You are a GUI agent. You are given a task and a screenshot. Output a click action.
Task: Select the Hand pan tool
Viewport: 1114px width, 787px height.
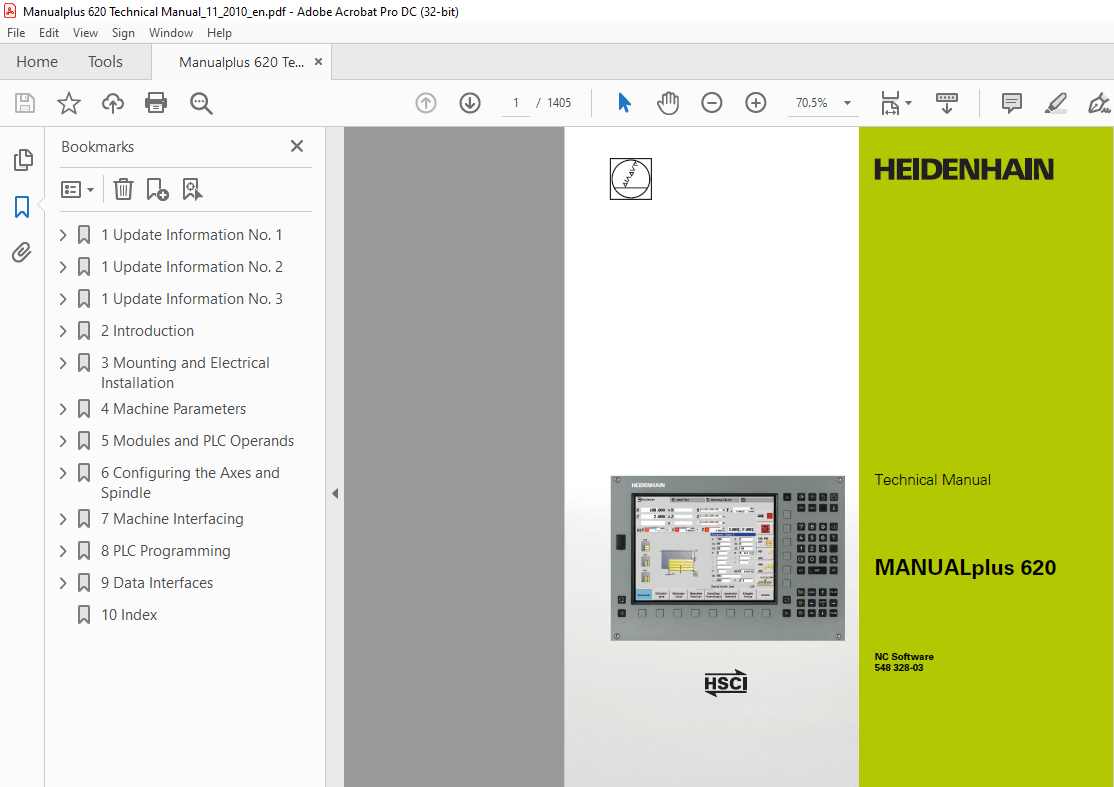(668, 103)
